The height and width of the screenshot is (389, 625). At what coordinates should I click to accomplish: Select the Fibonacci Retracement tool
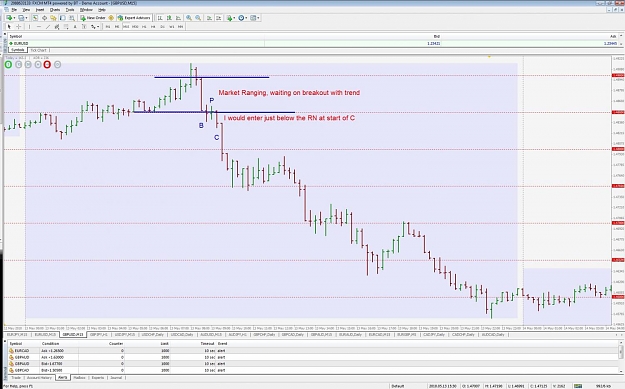click(x=66, y=27)
